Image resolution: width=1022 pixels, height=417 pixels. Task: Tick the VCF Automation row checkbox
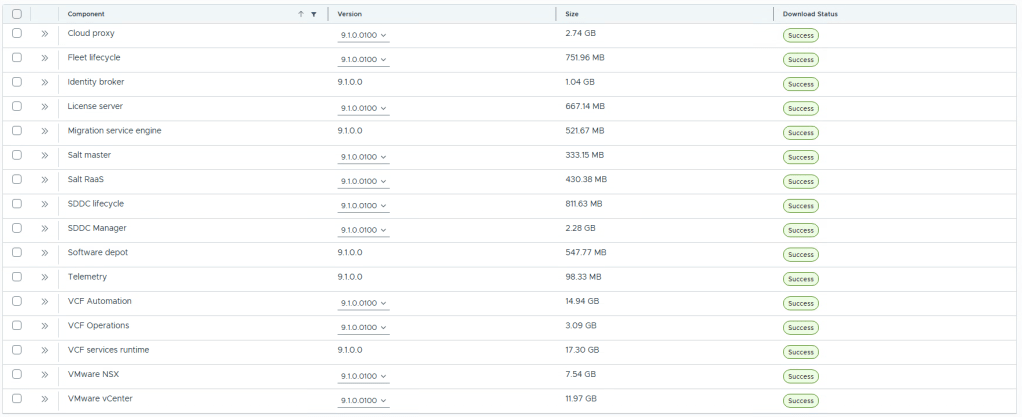pyautogui.click(x=17, y=301)
